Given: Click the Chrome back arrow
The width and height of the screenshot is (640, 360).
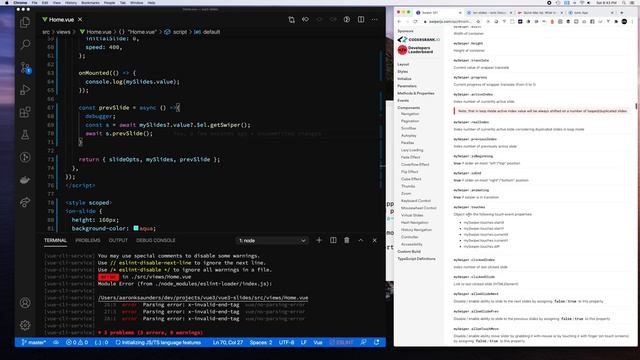Looking at the screenshot, I should 399,22.
